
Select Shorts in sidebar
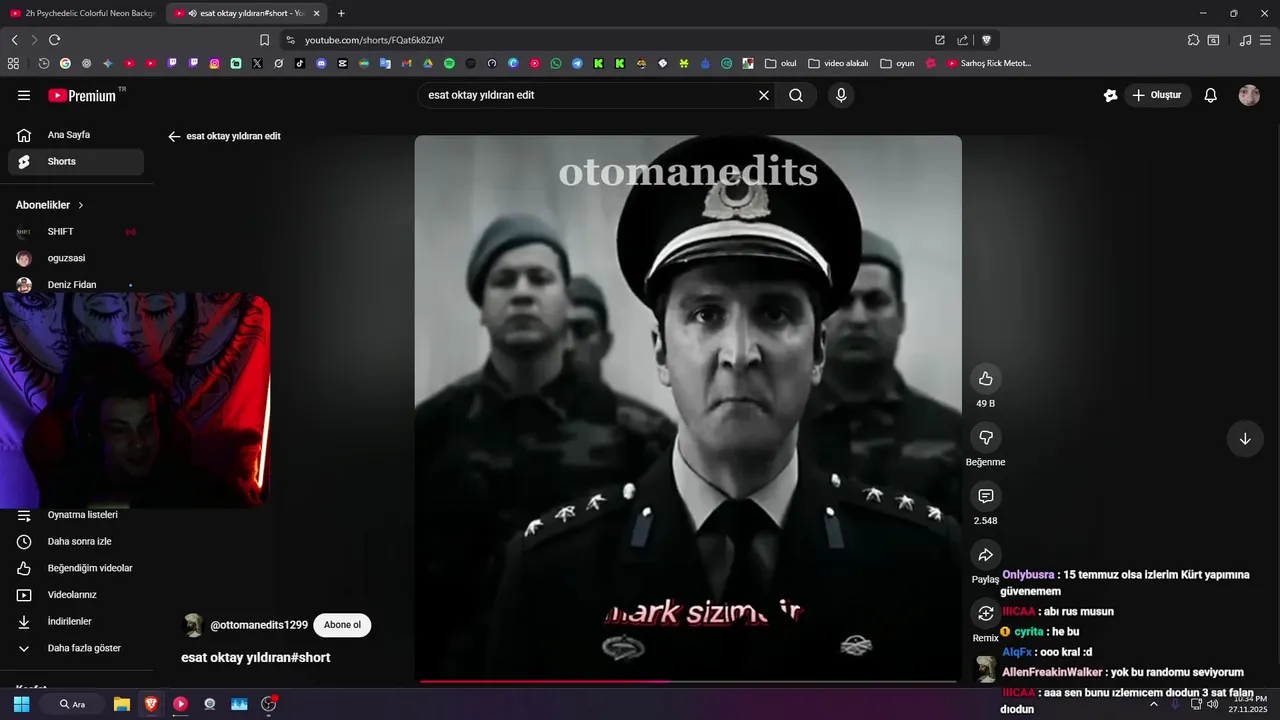[x=76, y=161]
